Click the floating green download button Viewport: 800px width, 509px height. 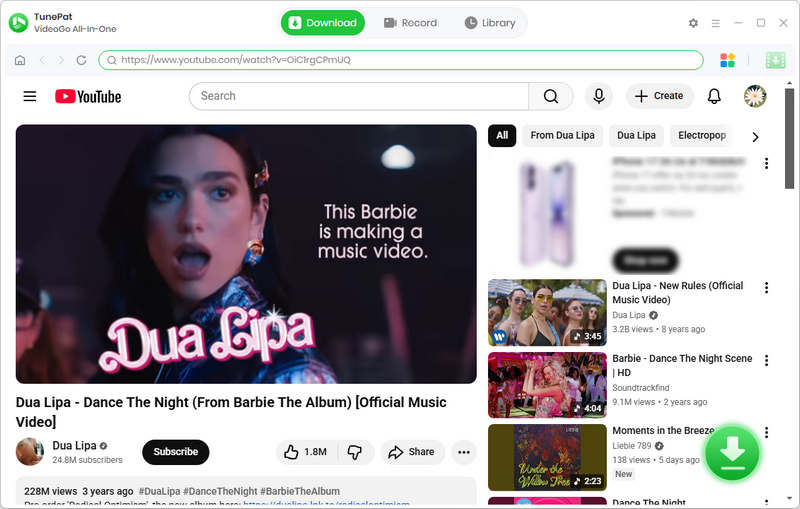(x=733, y=452)
